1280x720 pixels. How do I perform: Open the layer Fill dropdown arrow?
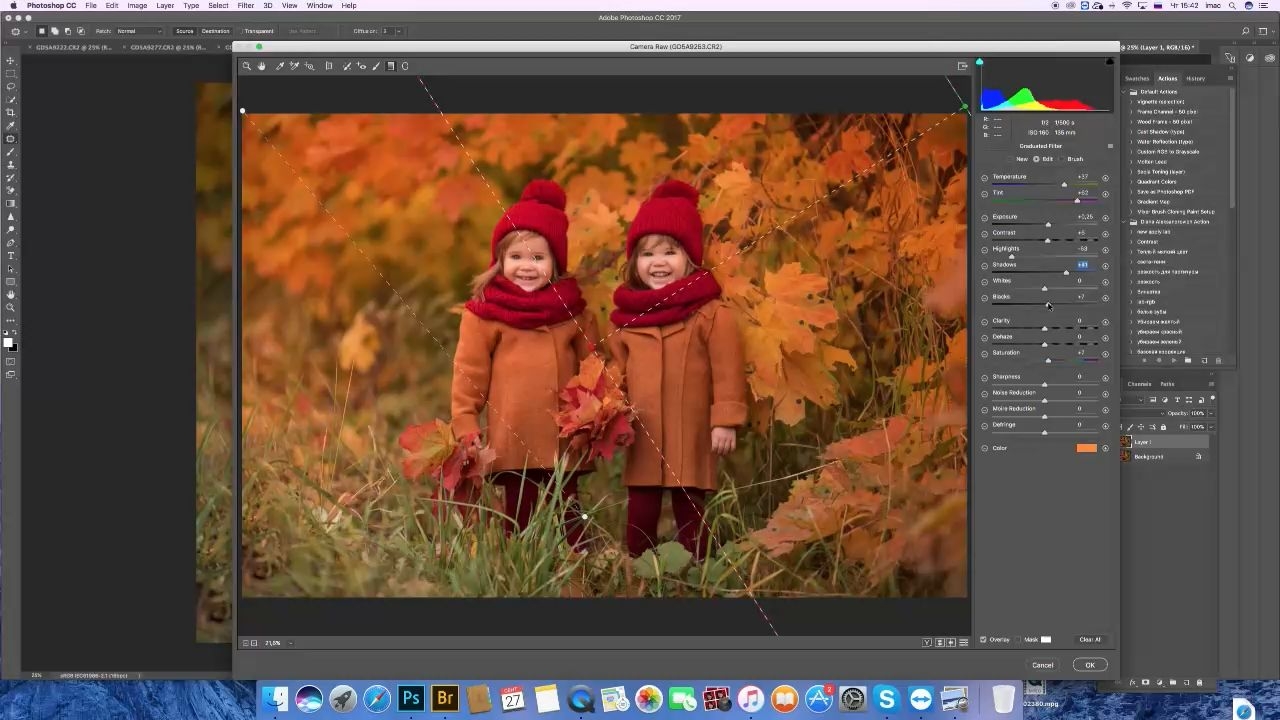[x=1210, y=427]
